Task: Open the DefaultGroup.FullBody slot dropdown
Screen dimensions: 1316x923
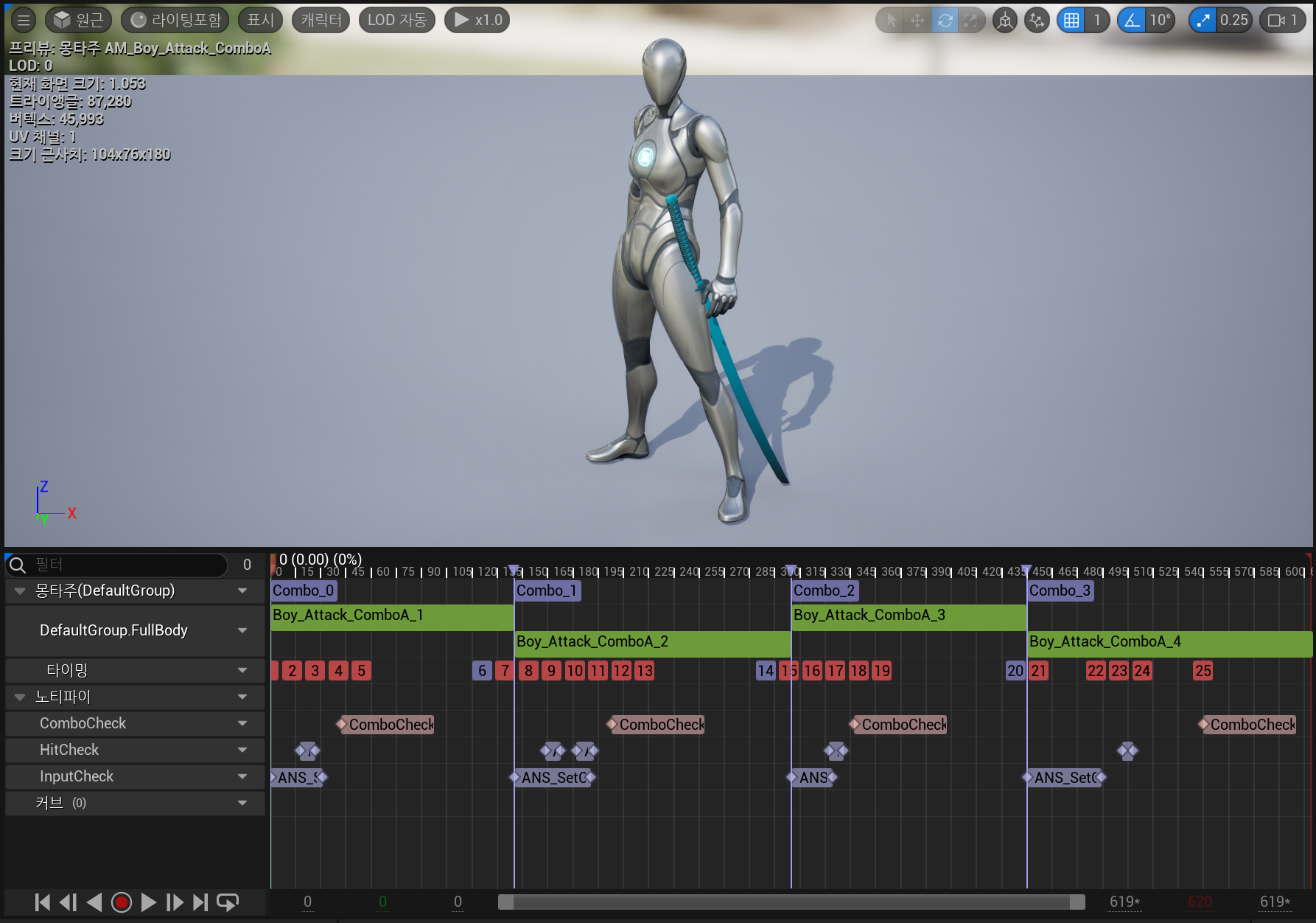Action: coord(242,630)
